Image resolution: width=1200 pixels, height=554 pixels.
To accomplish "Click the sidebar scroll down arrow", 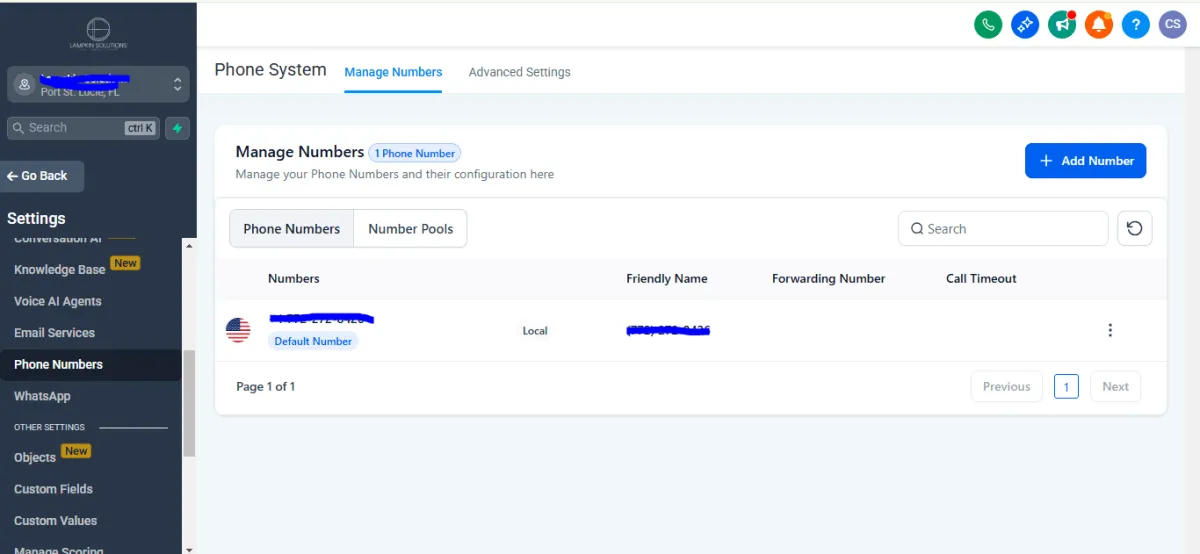I will [190, 548].
